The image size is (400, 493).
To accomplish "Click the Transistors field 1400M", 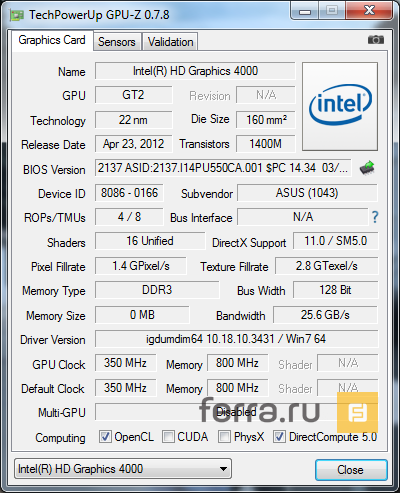I will pyautogui.click(x=266, y=144).
